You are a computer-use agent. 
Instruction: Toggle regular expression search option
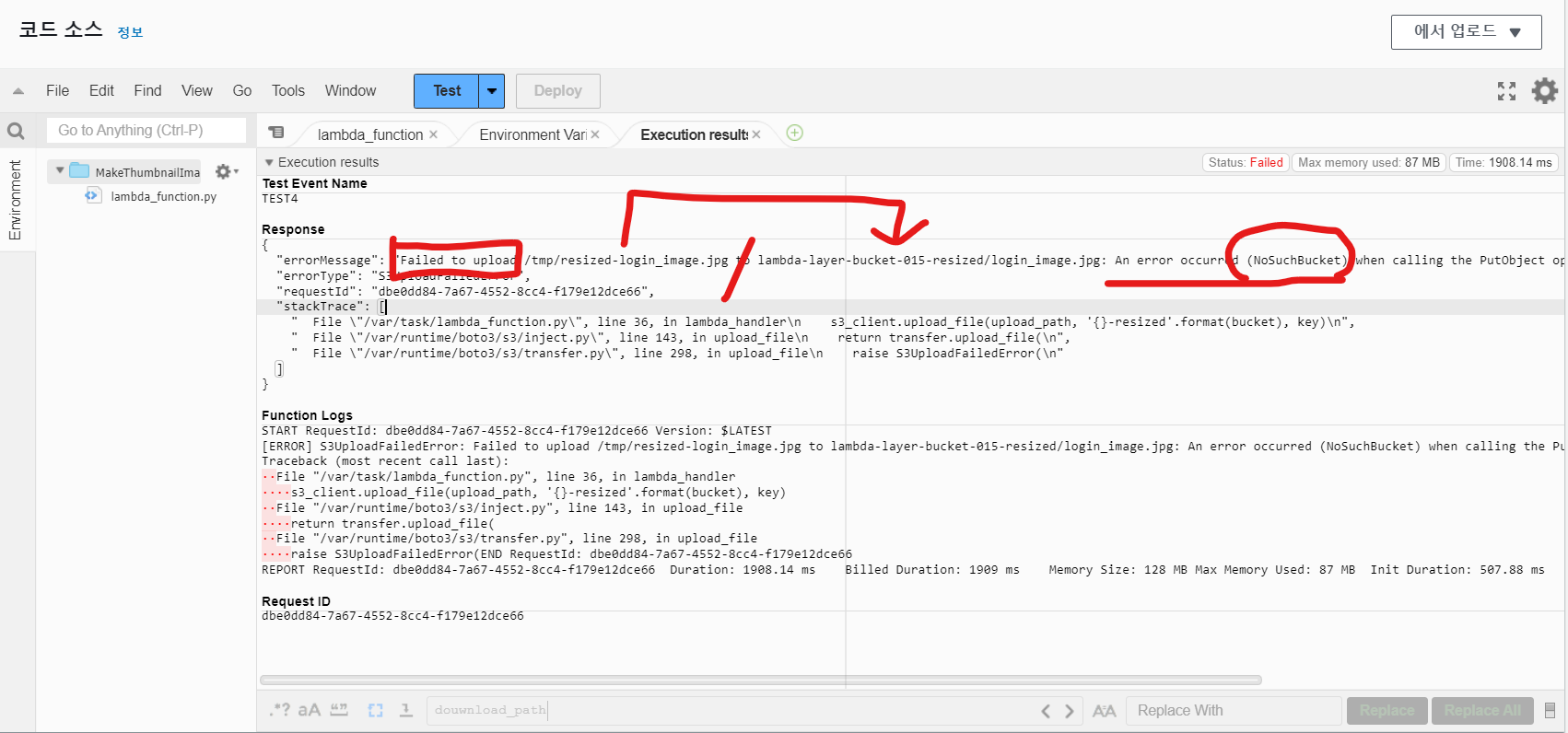[x=279, y=710]
